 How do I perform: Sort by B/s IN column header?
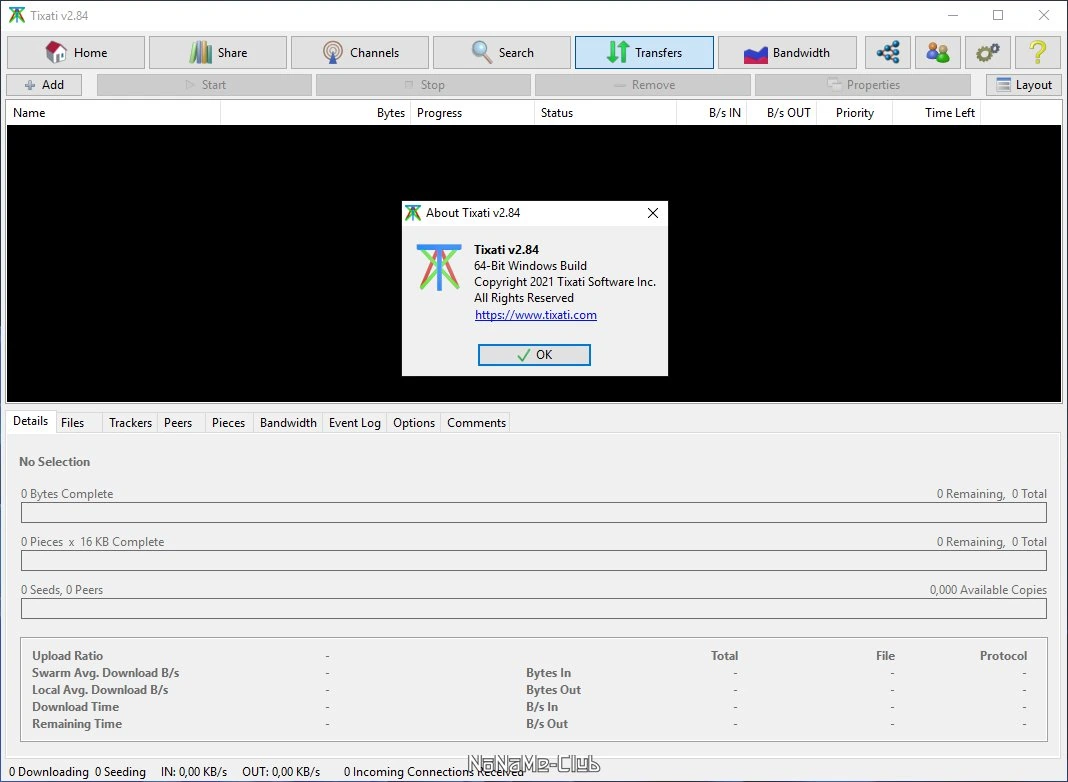point(712,113)
